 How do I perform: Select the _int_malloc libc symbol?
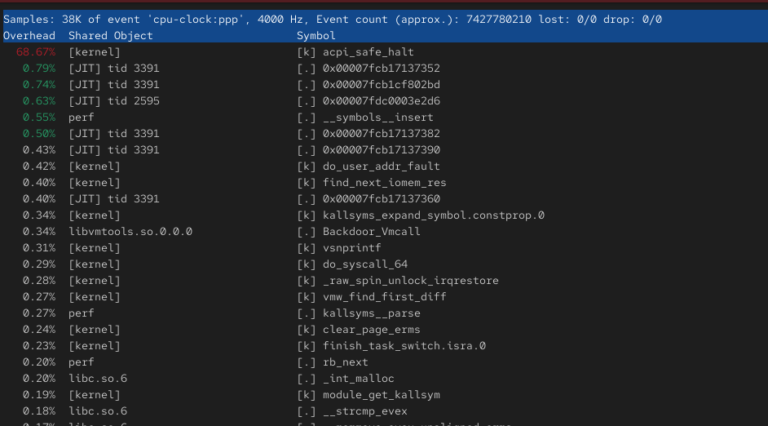(x=358, y=379)
